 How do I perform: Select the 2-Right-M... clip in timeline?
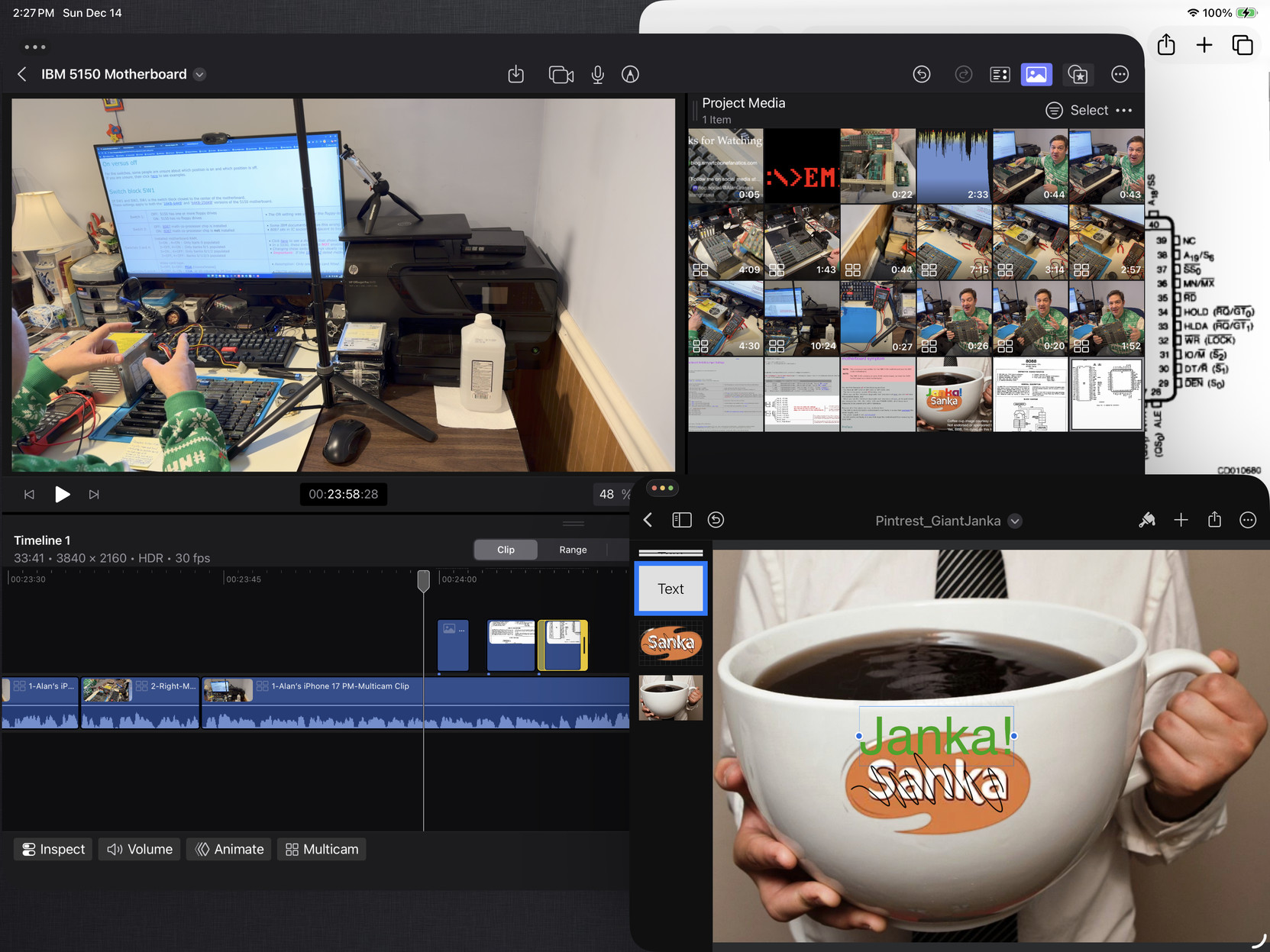pos(141,703)
